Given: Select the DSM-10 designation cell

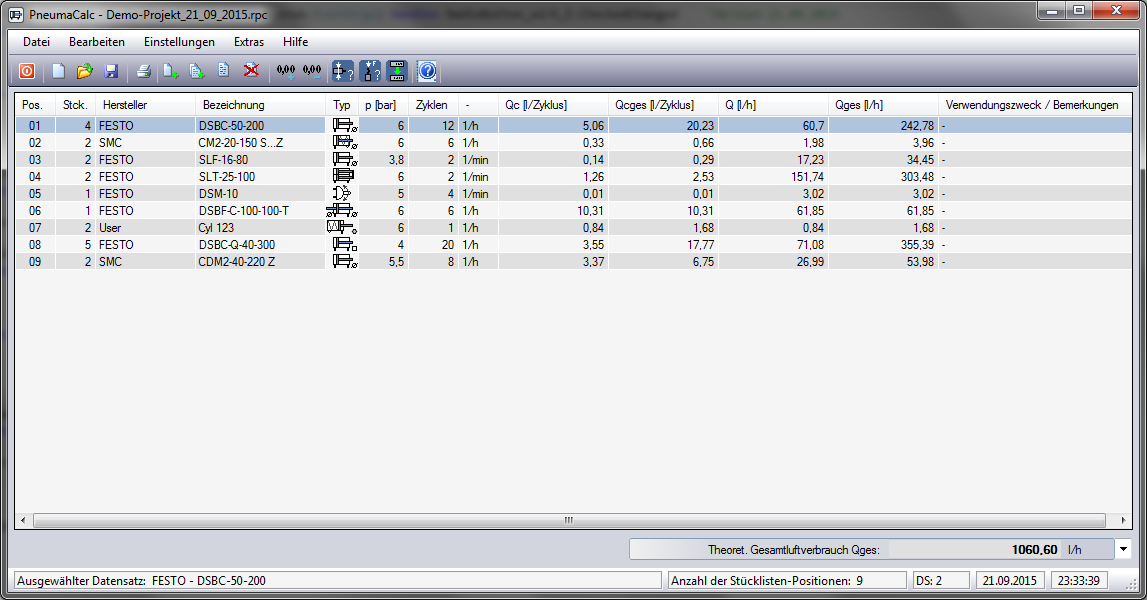Looking at the screenshot, I should point(260,193).
